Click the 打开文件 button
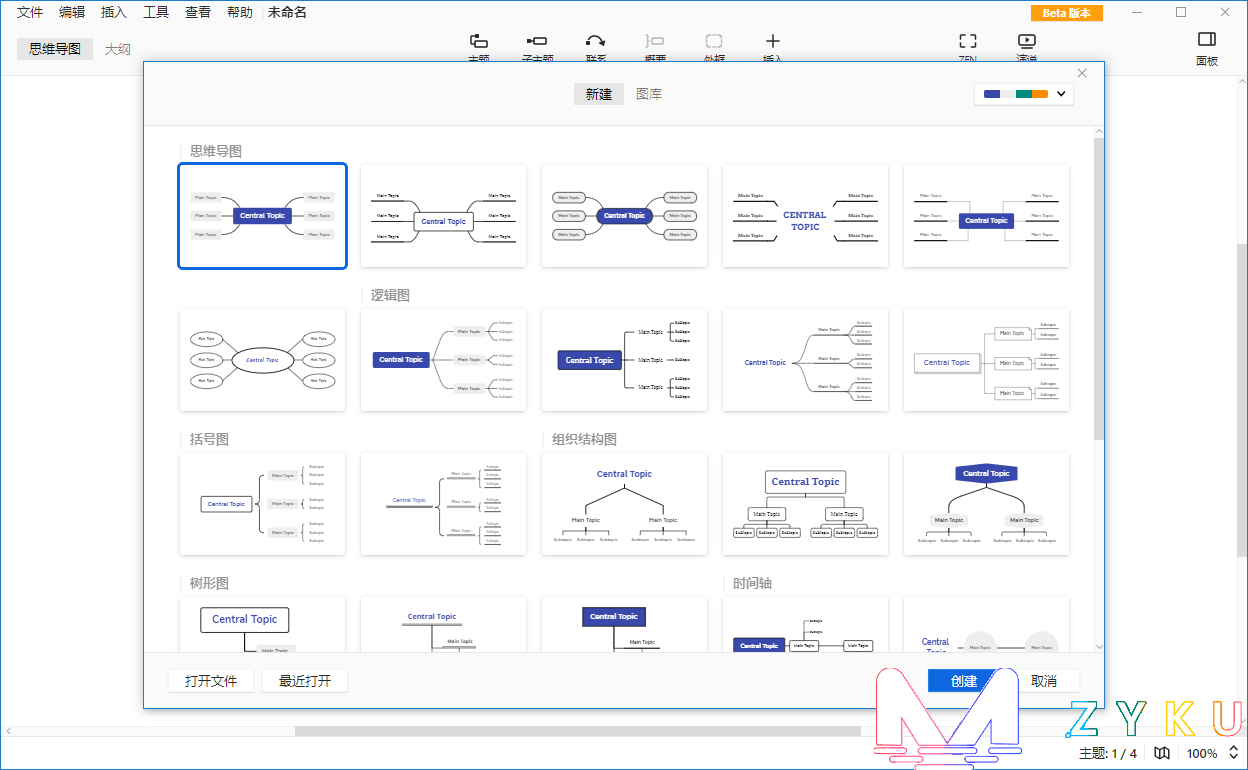Screen dimensions: 1248x770 (x=211, y=681)
